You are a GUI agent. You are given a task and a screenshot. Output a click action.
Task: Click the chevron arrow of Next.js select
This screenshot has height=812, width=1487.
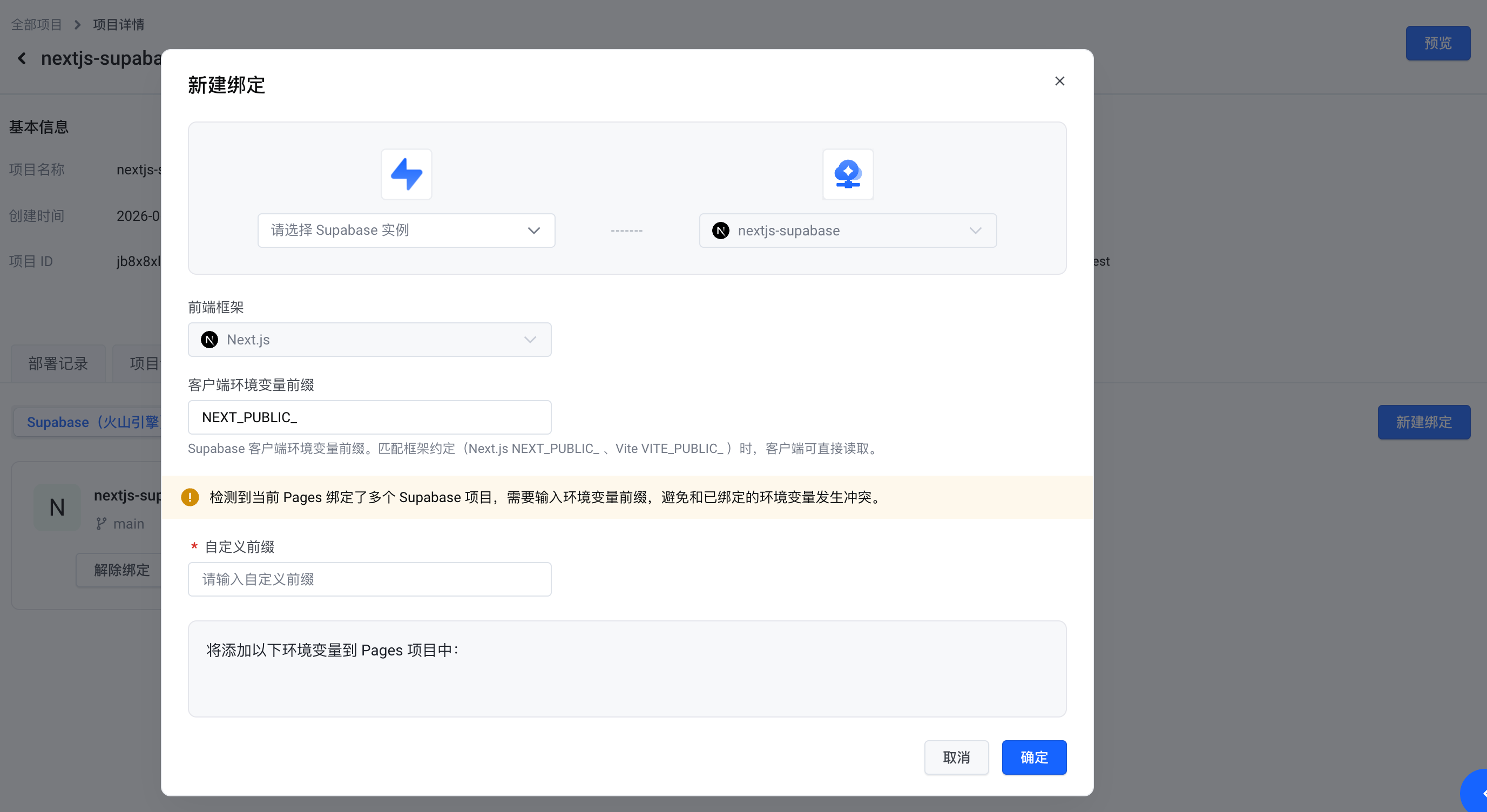coord(530,340)
